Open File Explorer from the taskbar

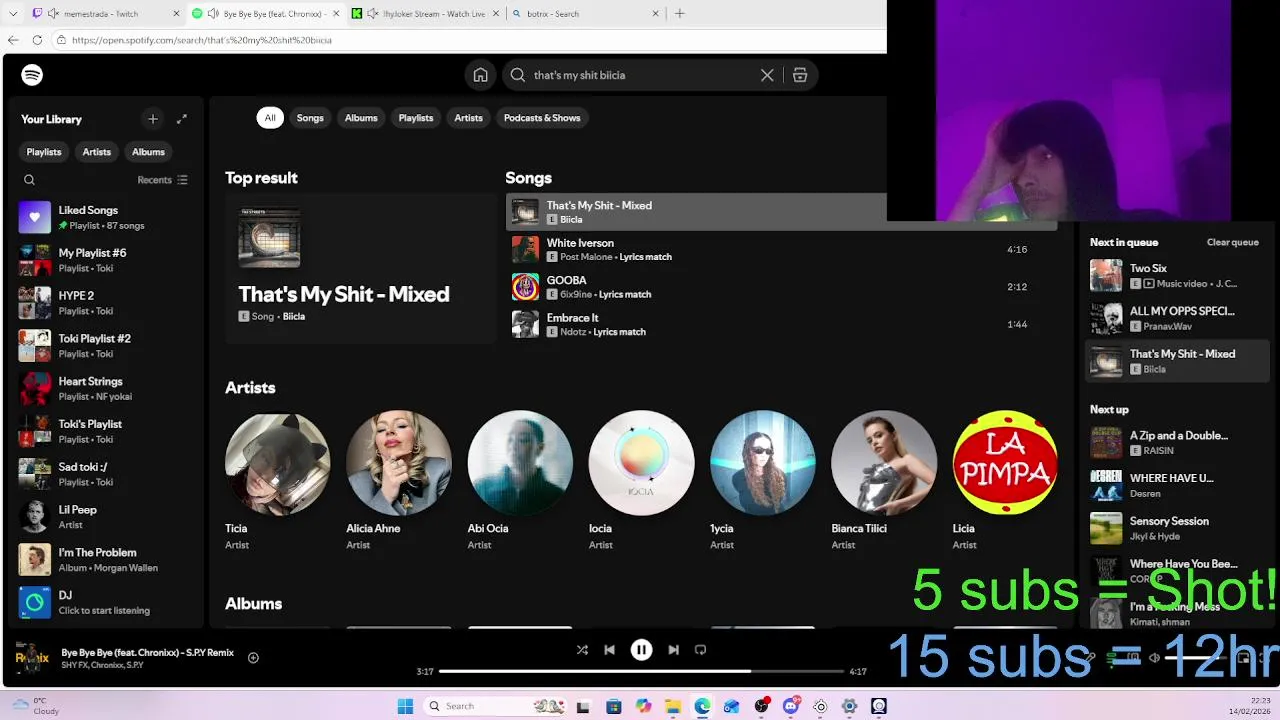click(x=673, y=706)
